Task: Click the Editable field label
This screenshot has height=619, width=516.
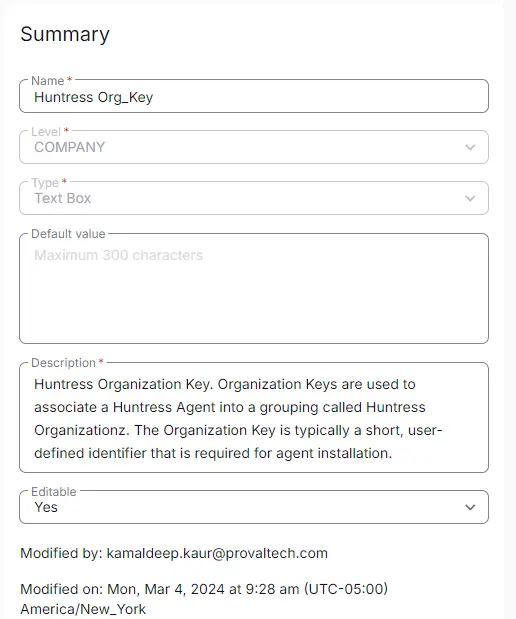Action: click(54, 491)
